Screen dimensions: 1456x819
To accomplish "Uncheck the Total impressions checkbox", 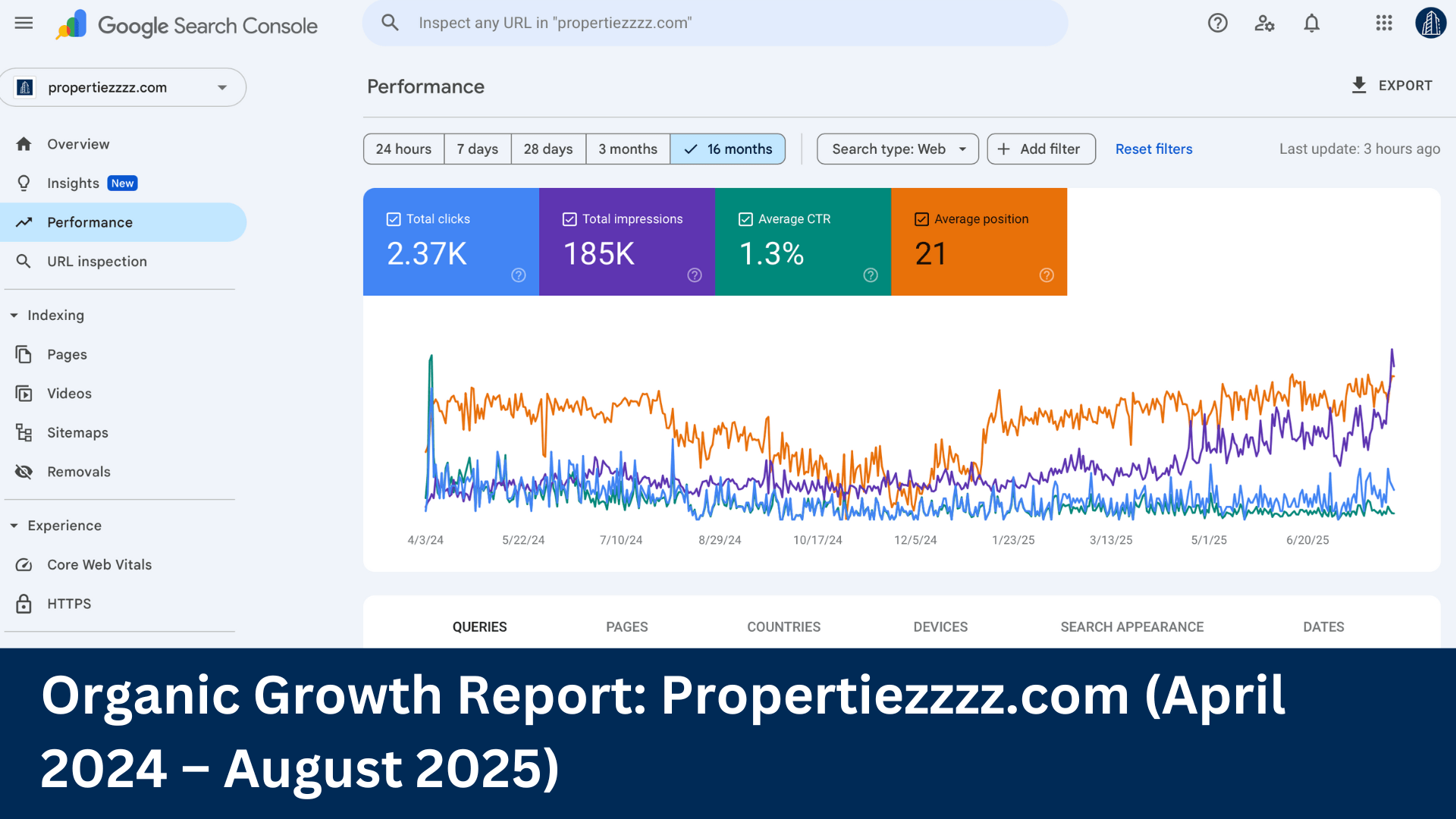I will click(x=570, y=219).
